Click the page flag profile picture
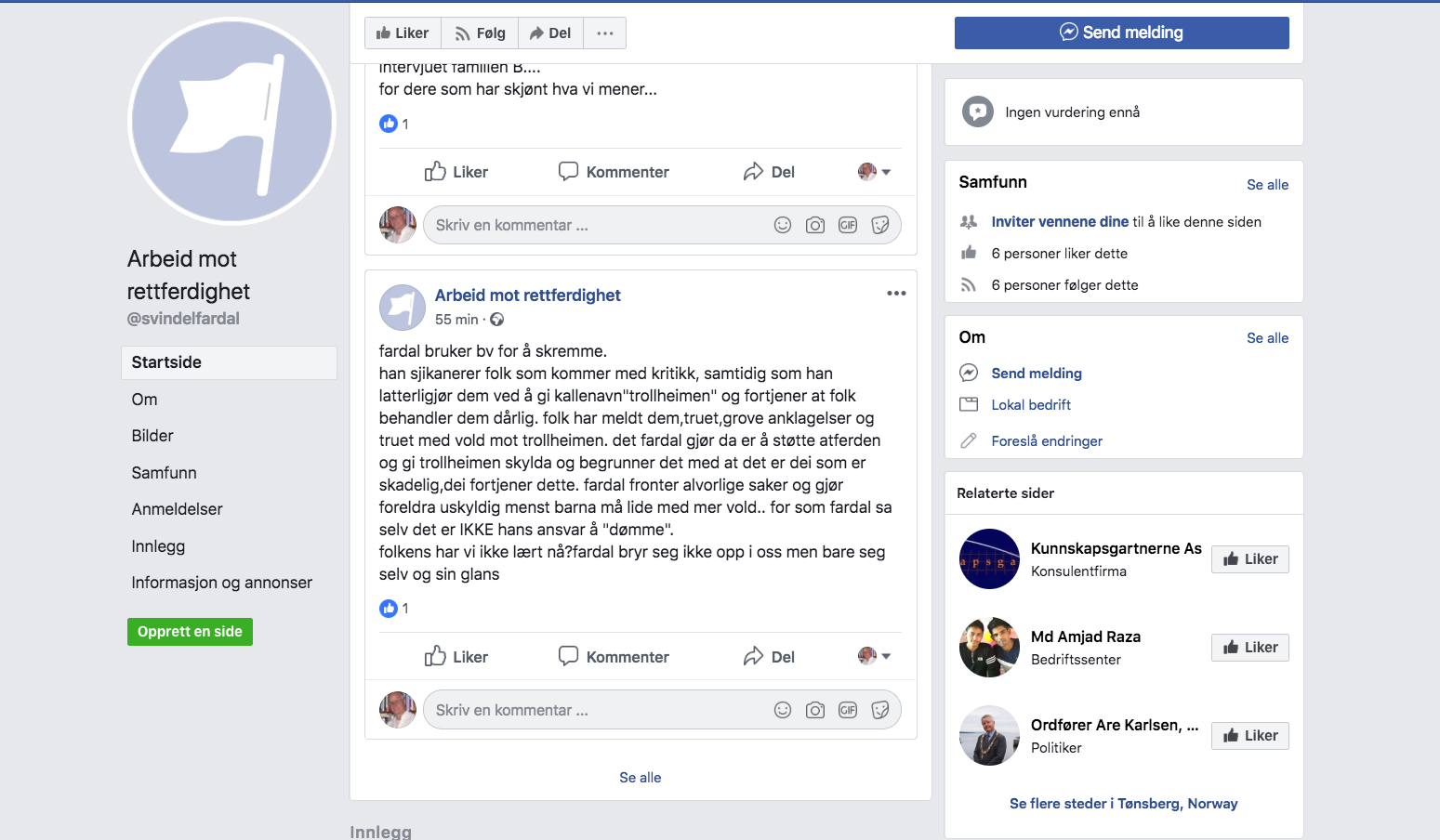Screen dimensions: 1440x840 tap(231, 122)
